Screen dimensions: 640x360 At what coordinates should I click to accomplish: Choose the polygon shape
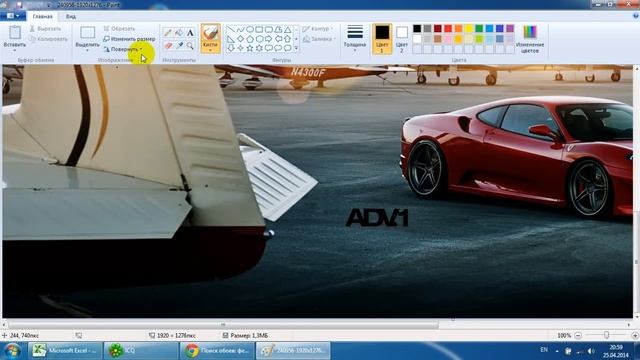[278, 30]
